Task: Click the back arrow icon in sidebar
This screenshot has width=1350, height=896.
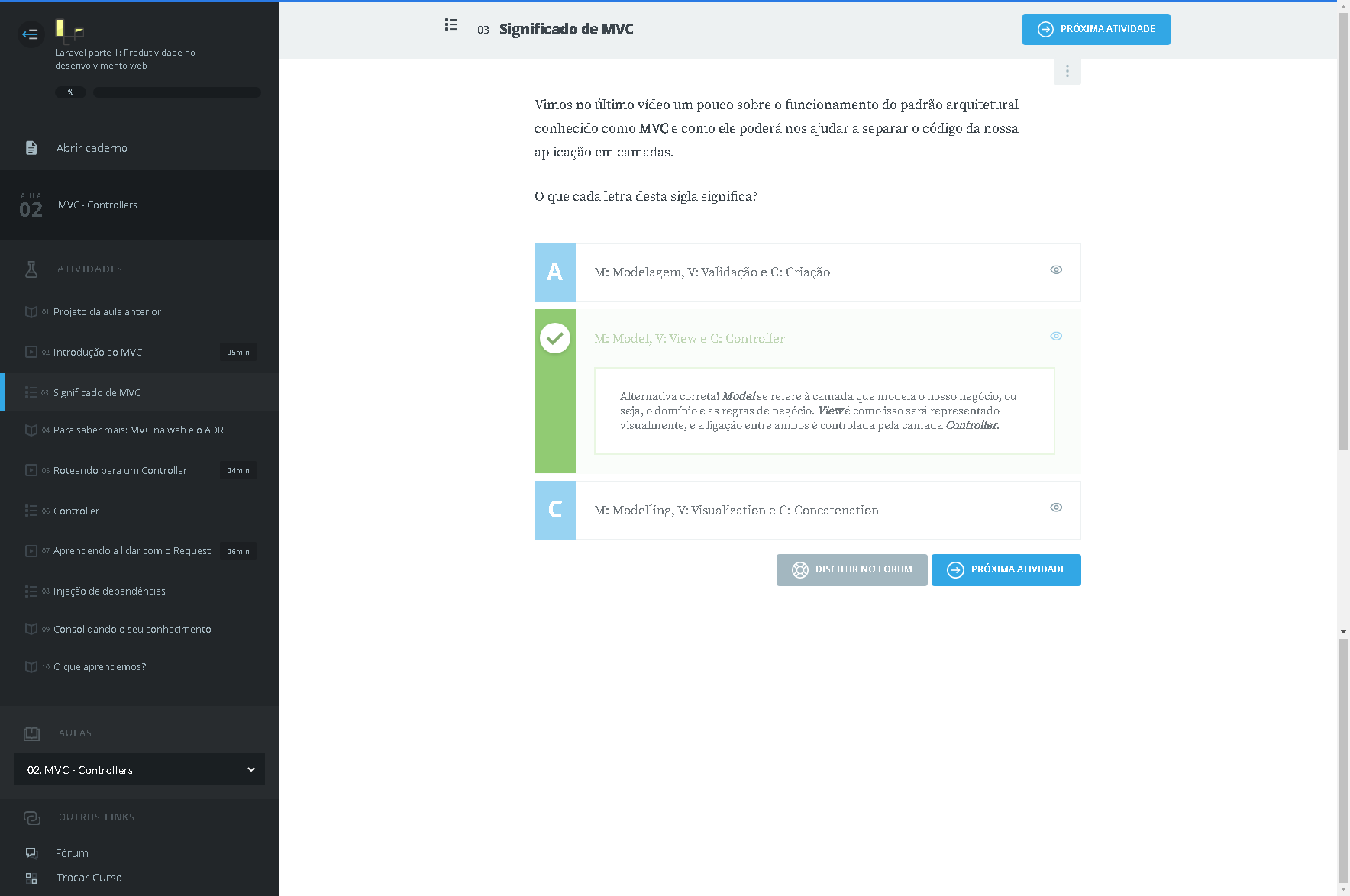Action: (30, 34)
